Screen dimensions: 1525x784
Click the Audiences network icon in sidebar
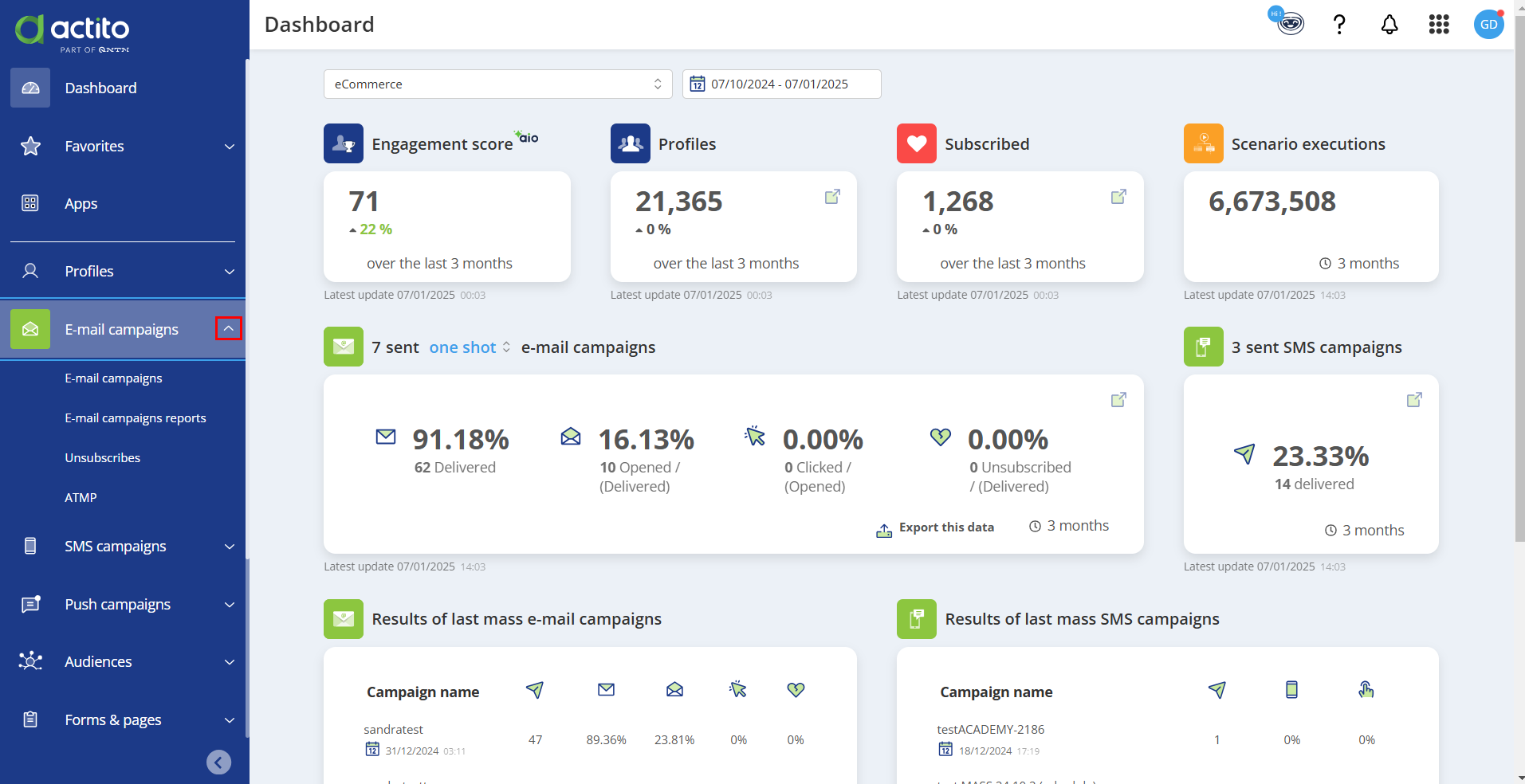[30, 661]
